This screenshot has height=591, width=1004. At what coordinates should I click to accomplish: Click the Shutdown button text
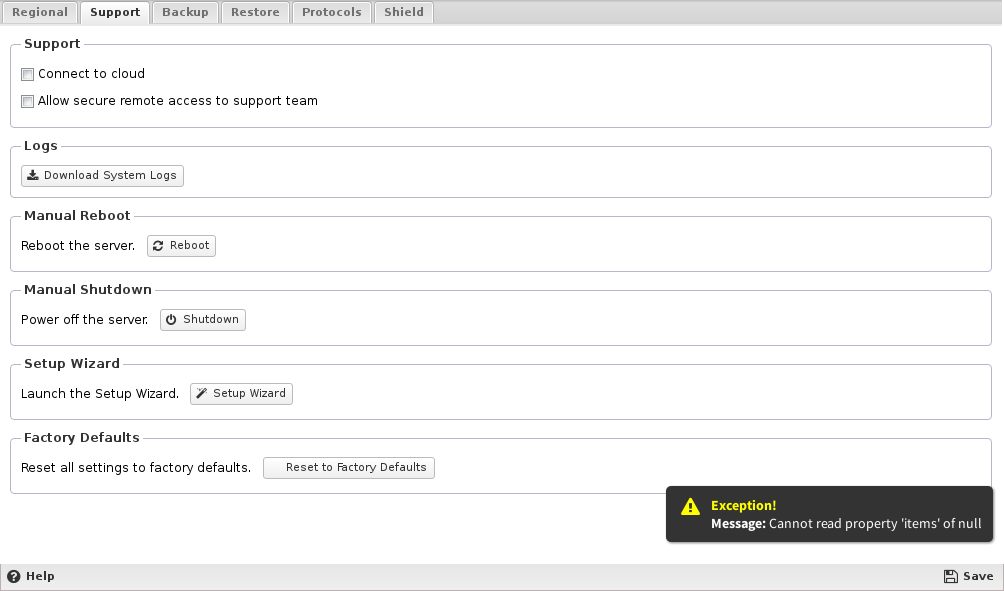coord(210,320)
